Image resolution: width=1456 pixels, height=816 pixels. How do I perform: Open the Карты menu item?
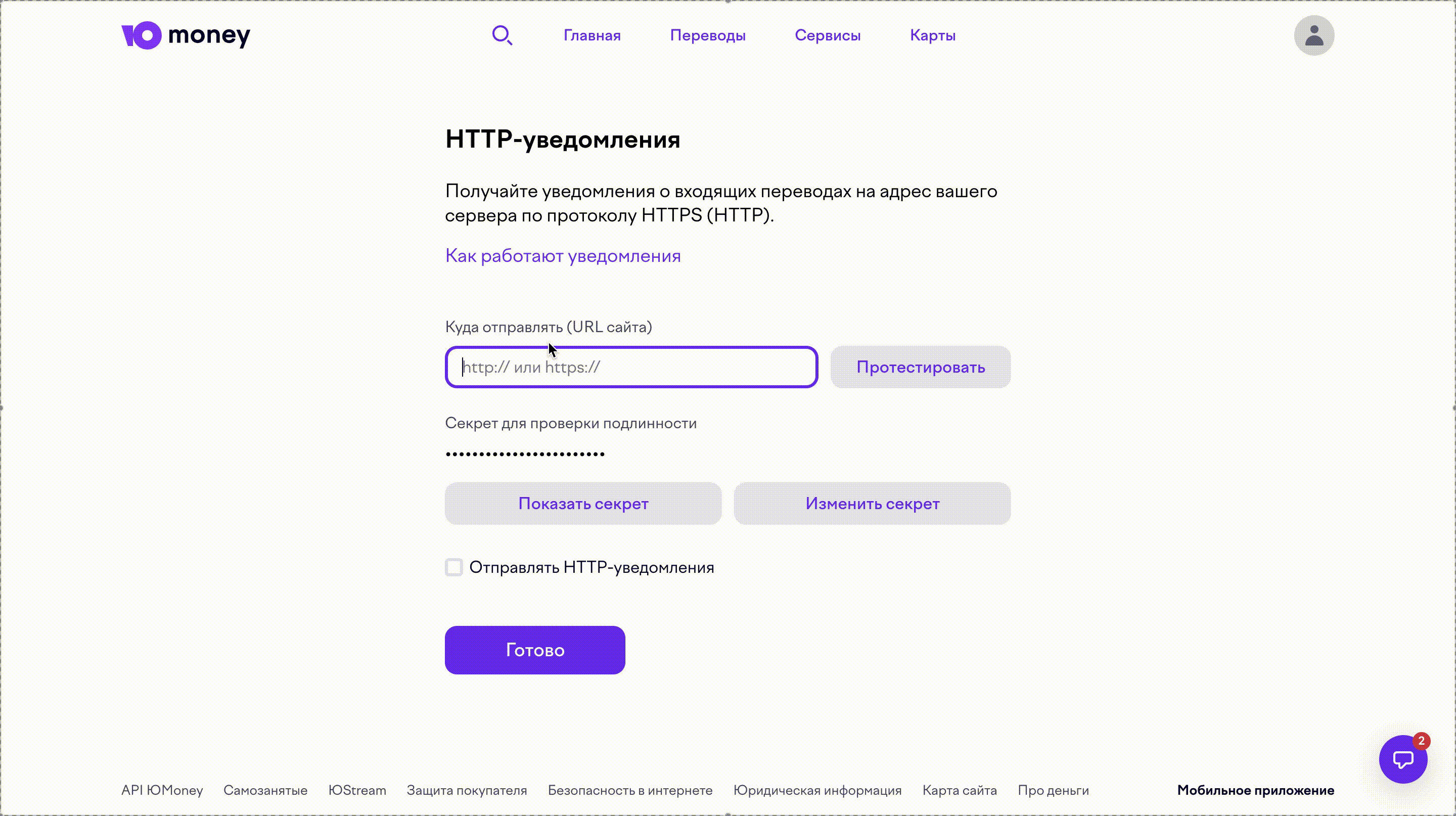[933, 35]
